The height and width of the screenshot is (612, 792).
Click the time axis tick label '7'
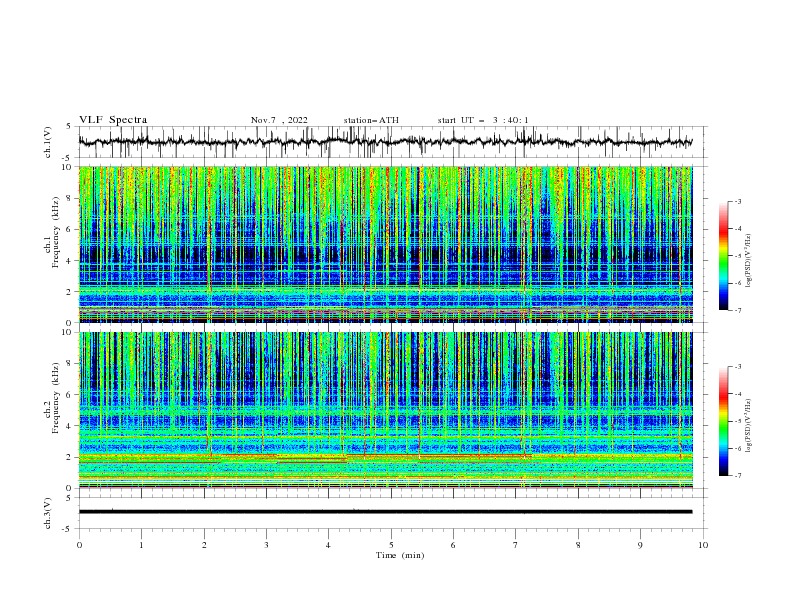516,545
